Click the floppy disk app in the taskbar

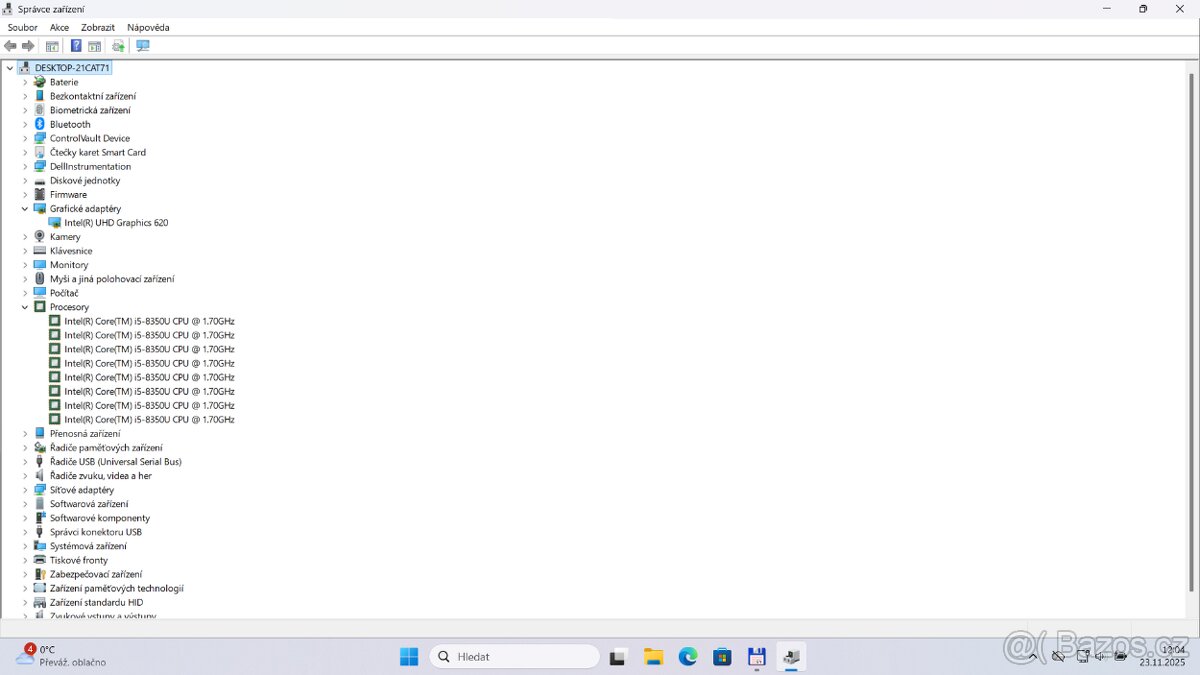coord(757,657)
